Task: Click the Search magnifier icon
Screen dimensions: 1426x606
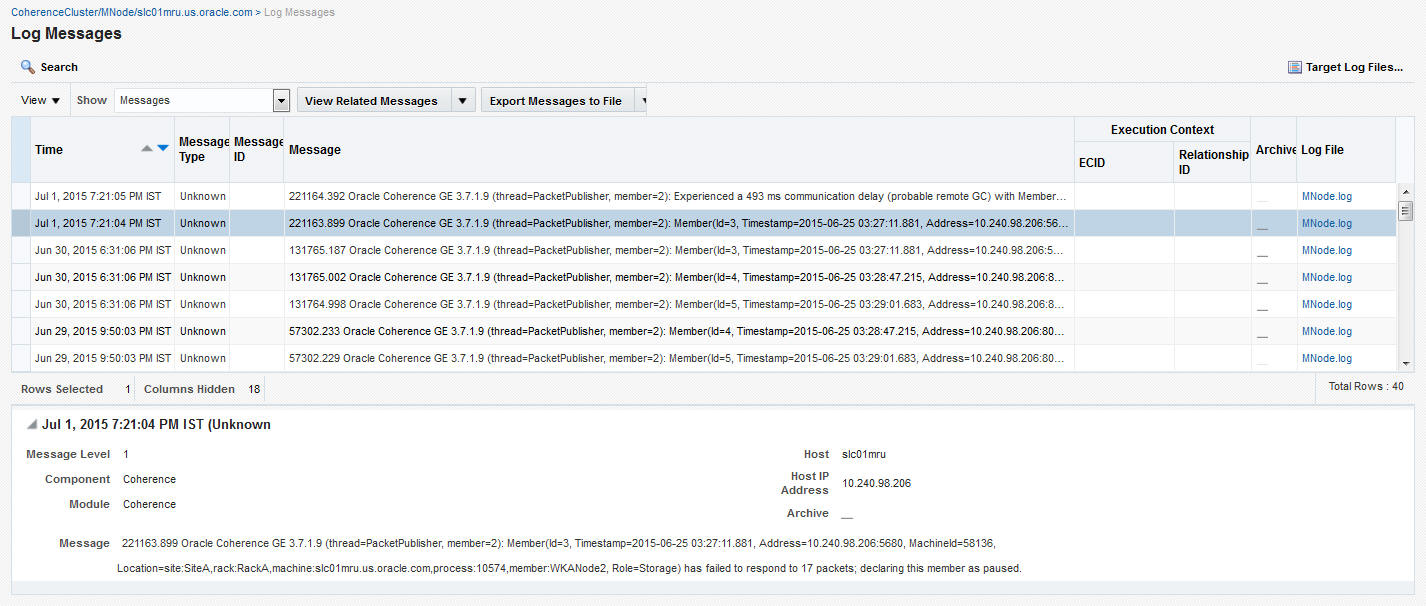Action: 27,66
